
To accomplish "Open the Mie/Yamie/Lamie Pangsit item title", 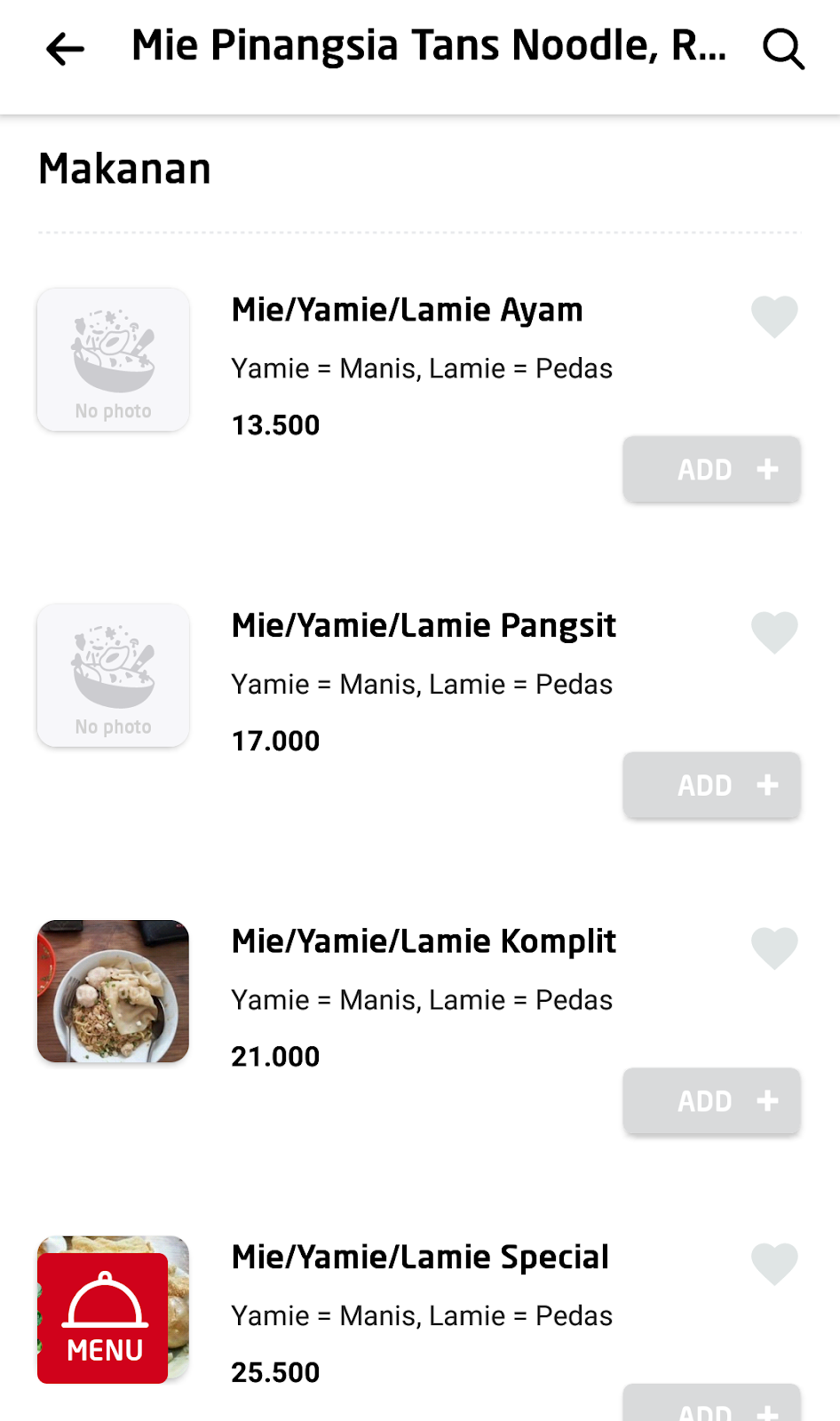I will click(424, 626).
